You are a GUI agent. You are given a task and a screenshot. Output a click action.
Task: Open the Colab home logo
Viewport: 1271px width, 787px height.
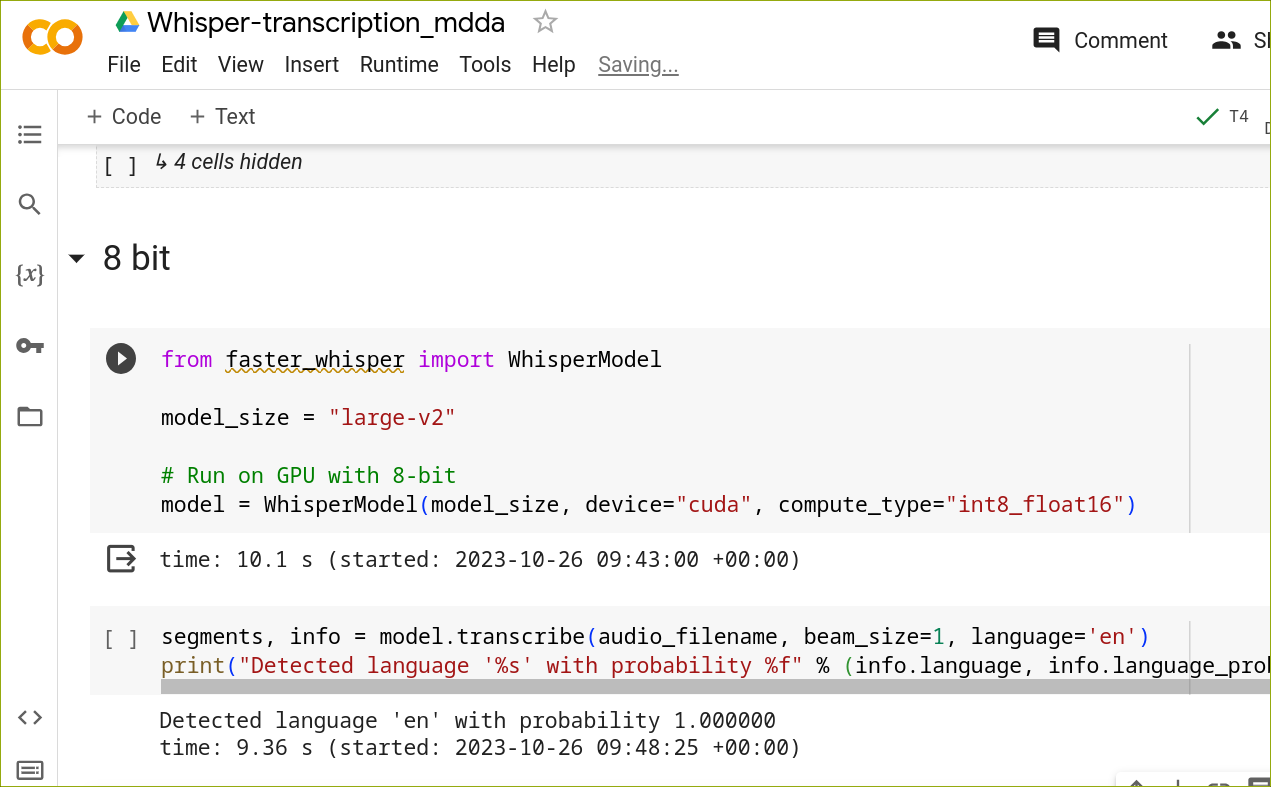tap(52, 39)
